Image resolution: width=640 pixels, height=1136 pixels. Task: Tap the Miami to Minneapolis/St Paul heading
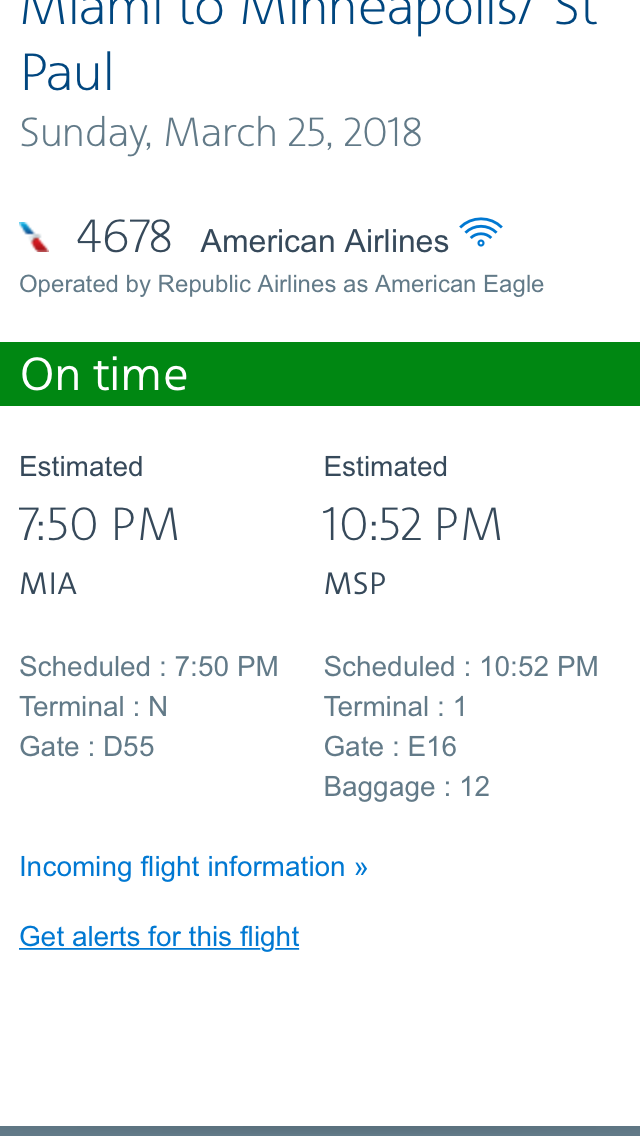(309, 45)
